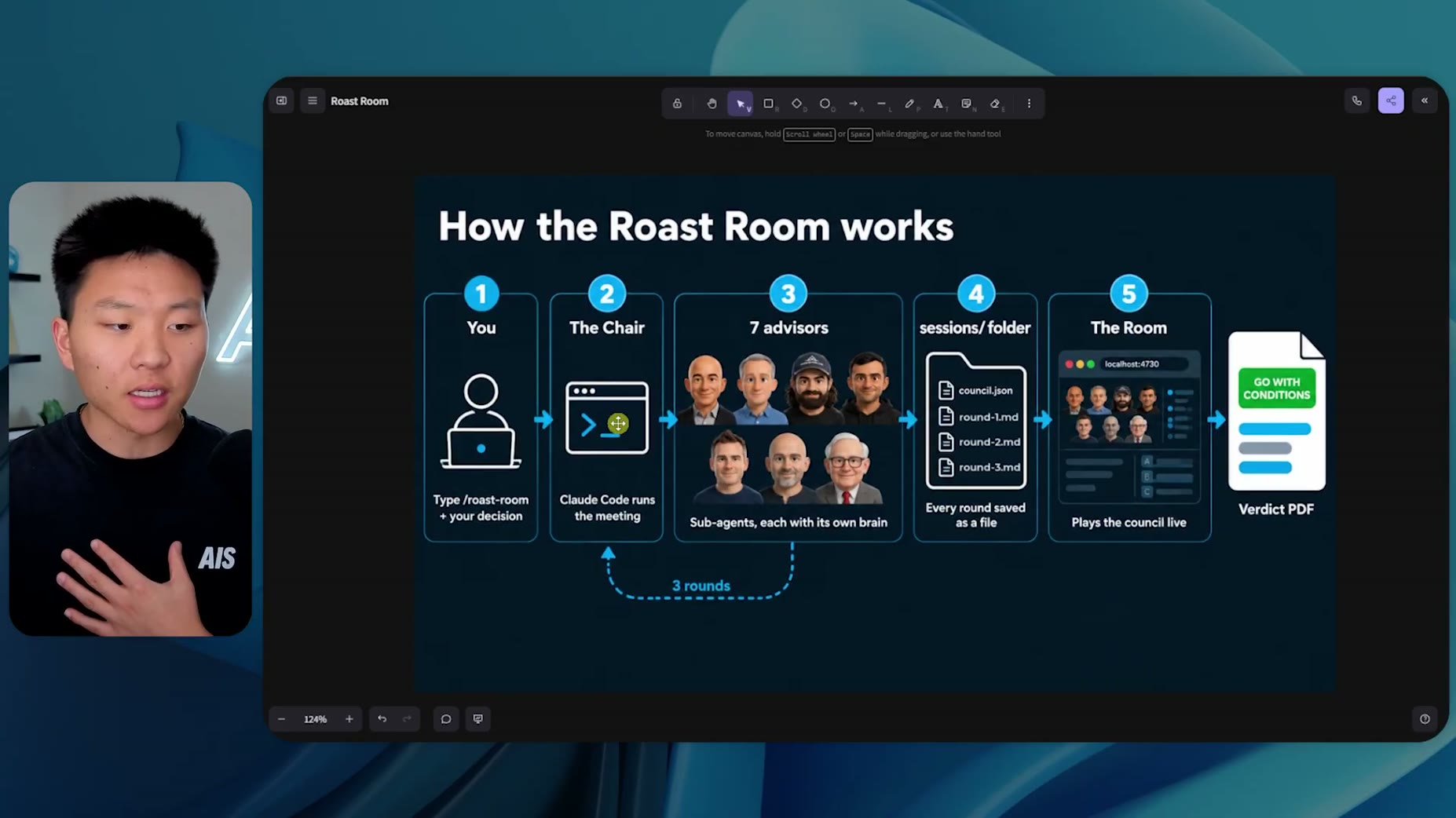Zoom in with the plus button
Image resolution: width=1456 pixels, height=818 pixels.
tap(349, 719)
